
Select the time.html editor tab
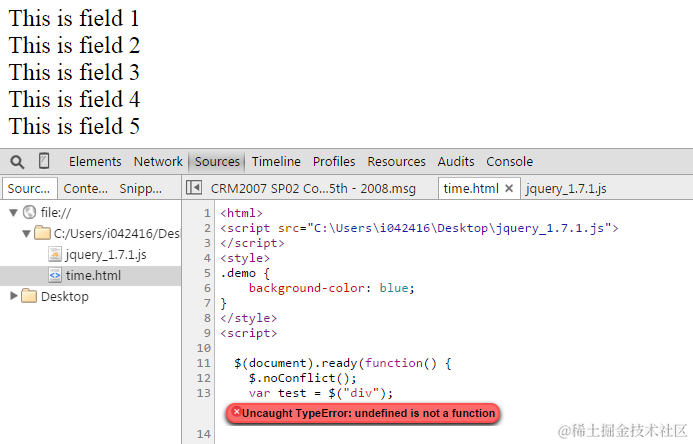471,189
